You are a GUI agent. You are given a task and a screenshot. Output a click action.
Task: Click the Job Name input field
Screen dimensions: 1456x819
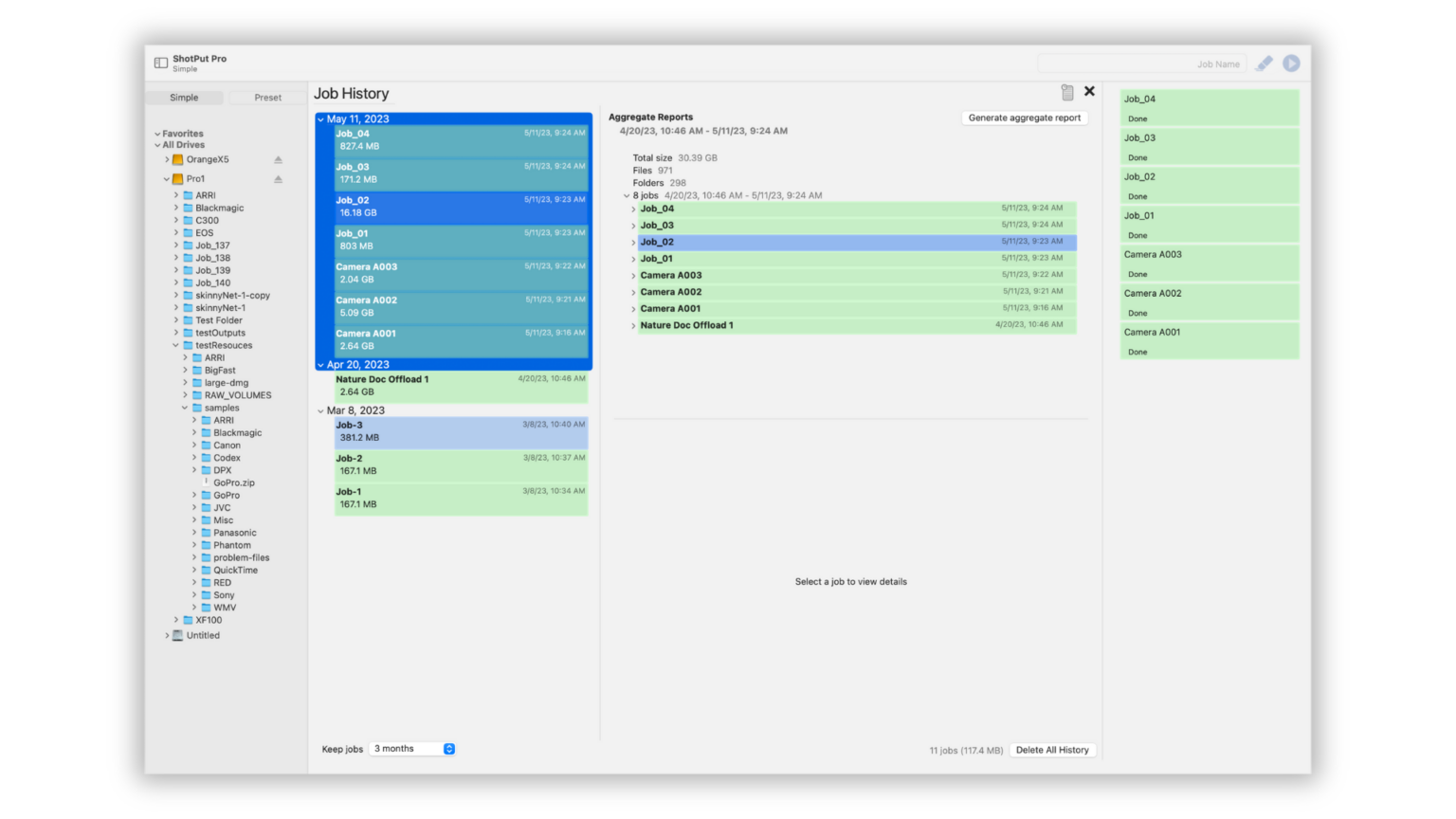[x=1142, y=63]
